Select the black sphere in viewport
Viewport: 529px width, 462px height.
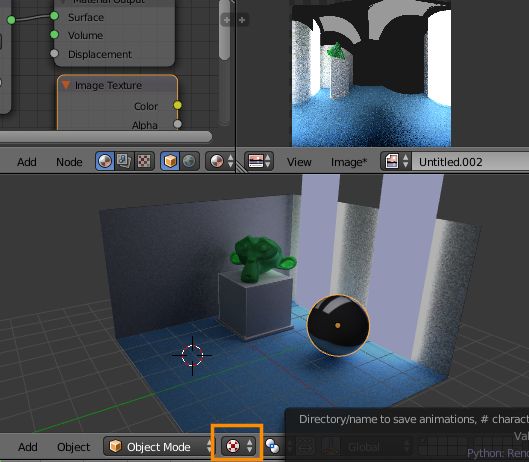[x=338, y=325]
